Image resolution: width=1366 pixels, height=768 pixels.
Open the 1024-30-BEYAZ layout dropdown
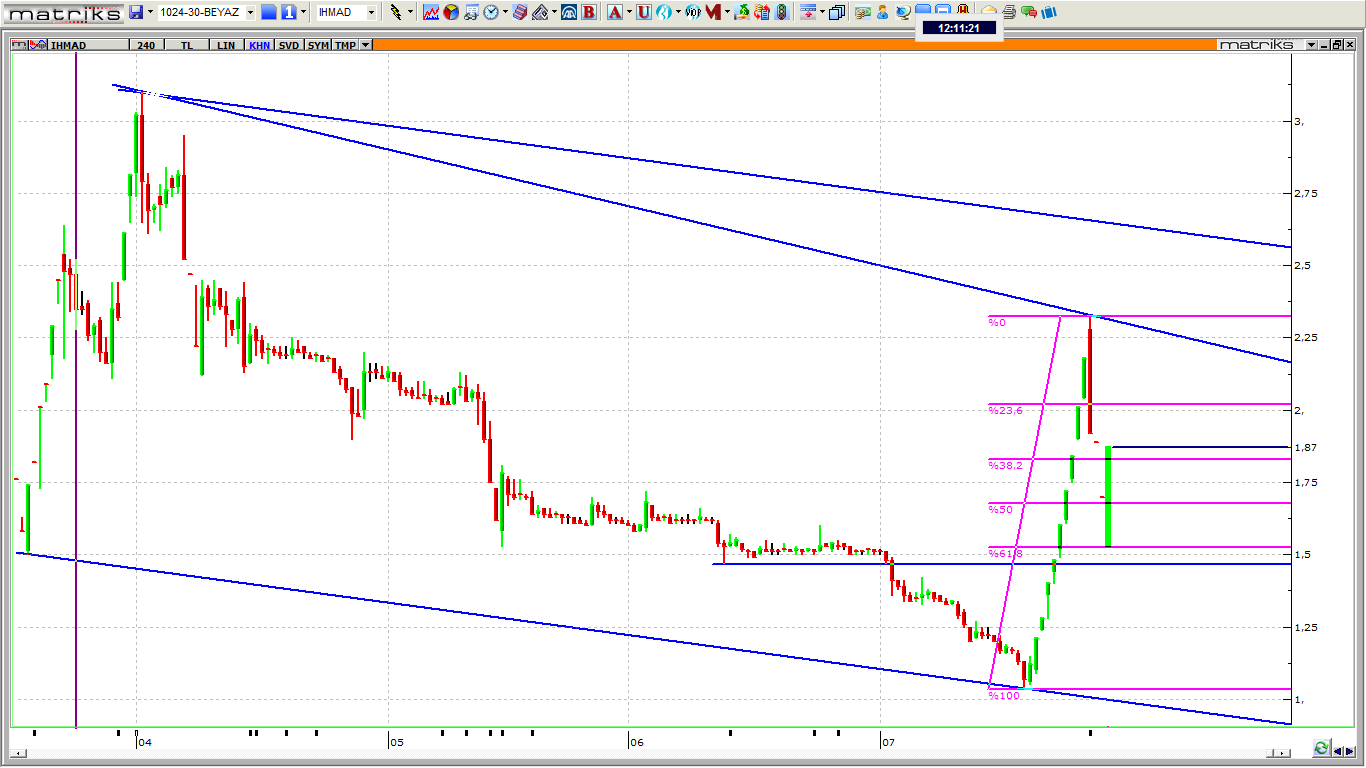250,13
